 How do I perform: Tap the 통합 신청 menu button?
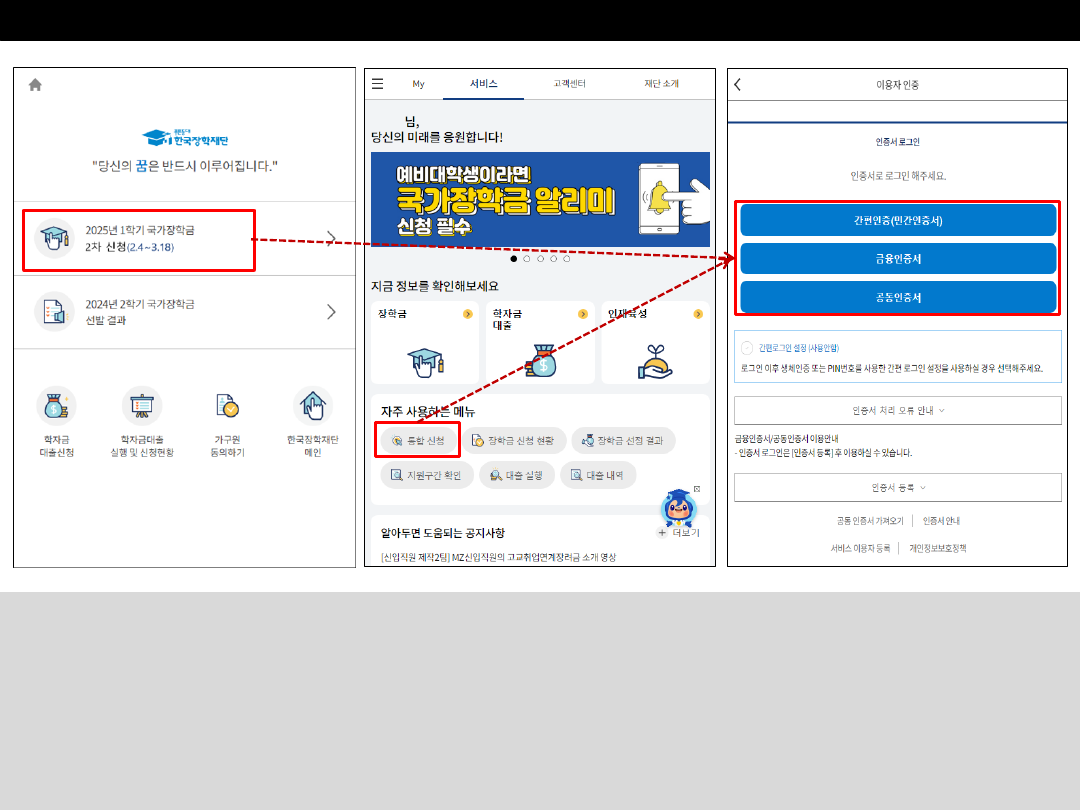[418, 440]
